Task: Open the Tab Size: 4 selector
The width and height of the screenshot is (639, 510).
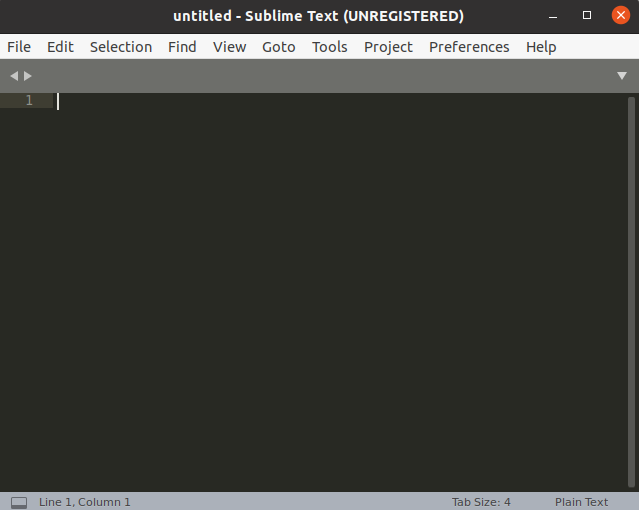Action: point(481,502)
